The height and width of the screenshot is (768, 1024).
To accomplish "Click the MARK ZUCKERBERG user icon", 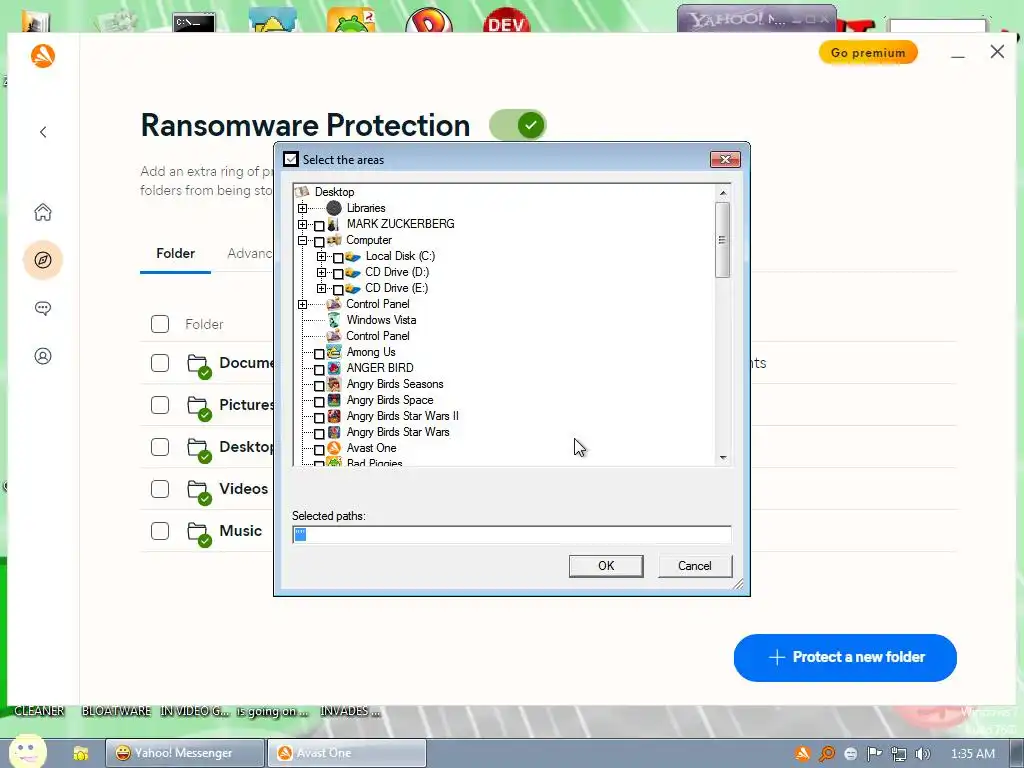I will coord(334,224).
